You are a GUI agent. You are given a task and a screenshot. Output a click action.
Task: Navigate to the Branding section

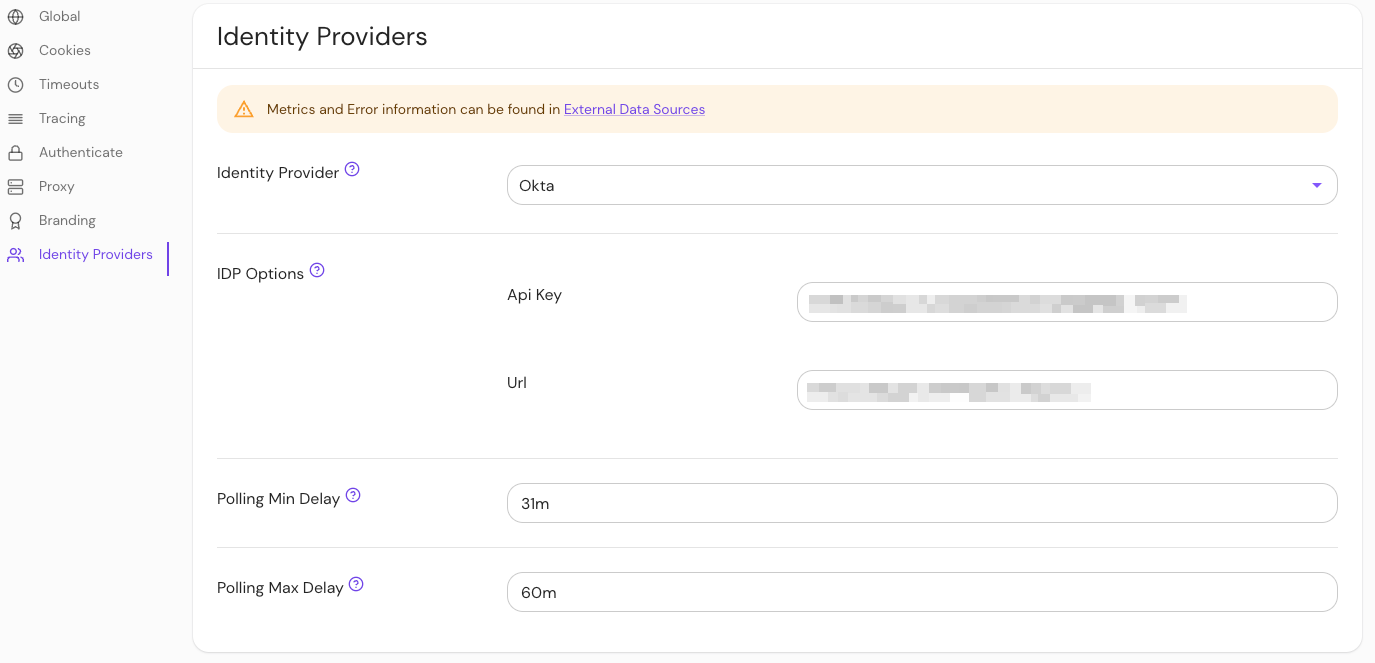tap(66, 220)
